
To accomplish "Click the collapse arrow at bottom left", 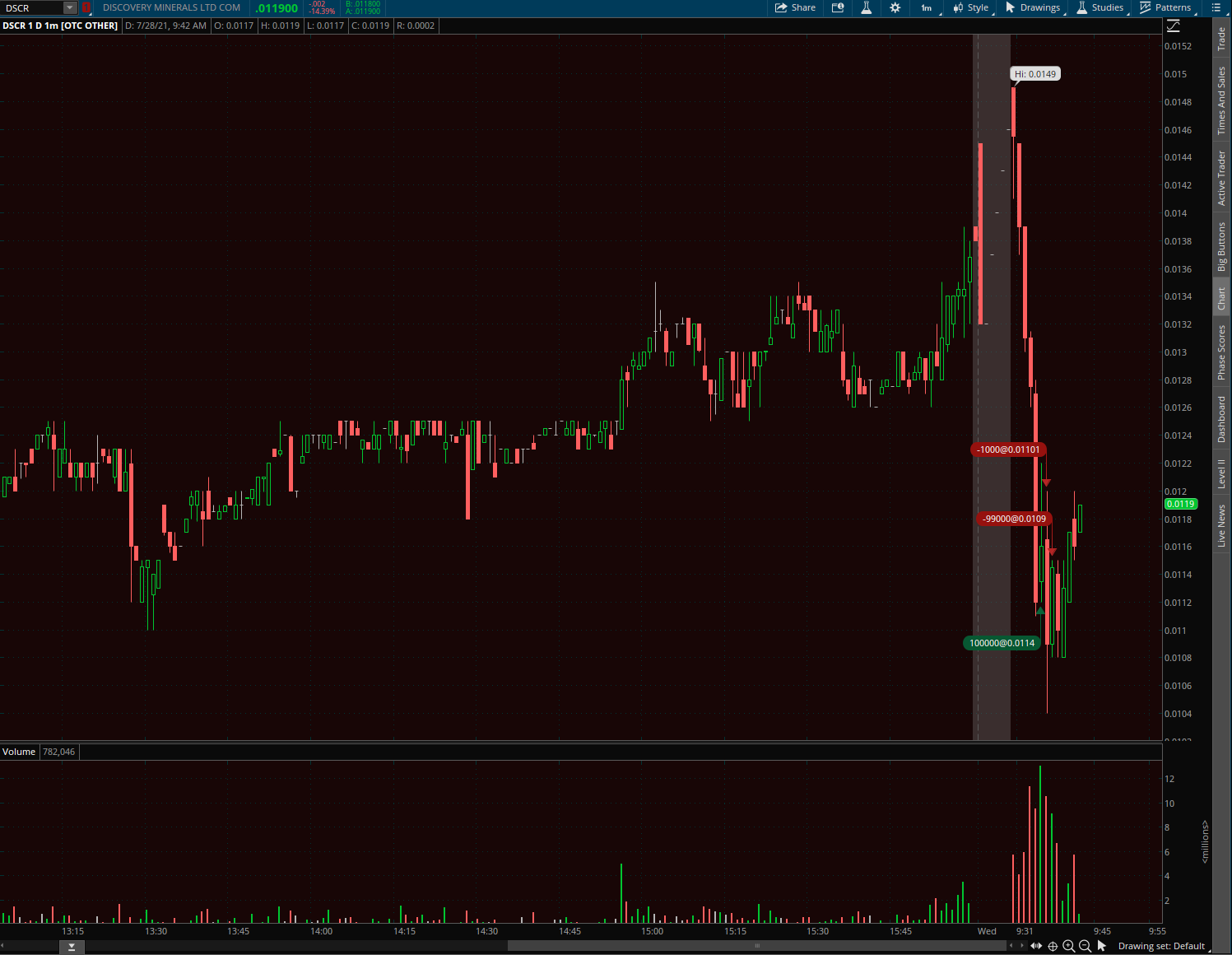I will [x=72, y=948].
